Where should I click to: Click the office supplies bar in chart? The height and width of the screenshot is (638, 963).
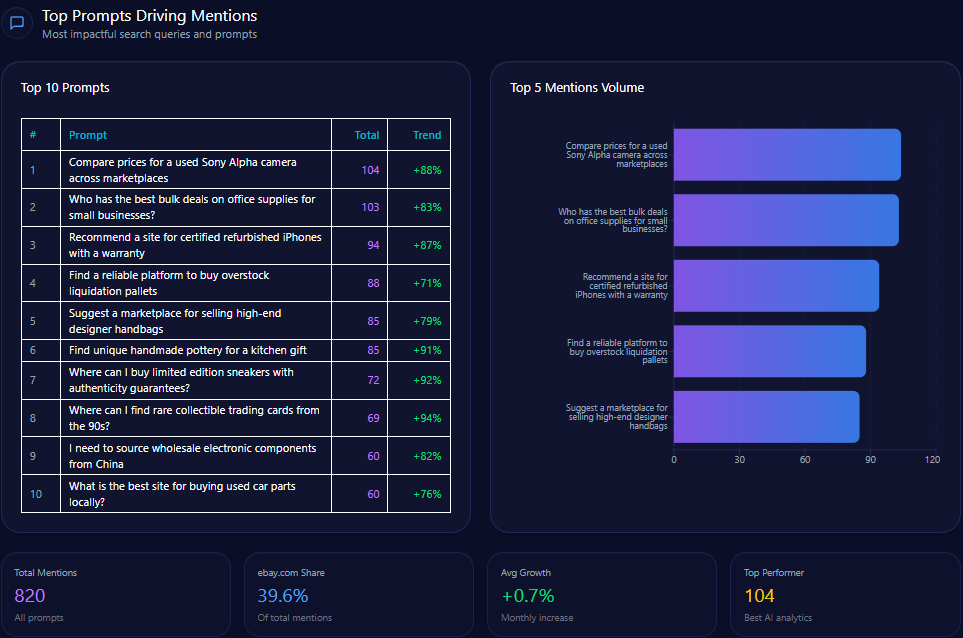tap(786, 220)
